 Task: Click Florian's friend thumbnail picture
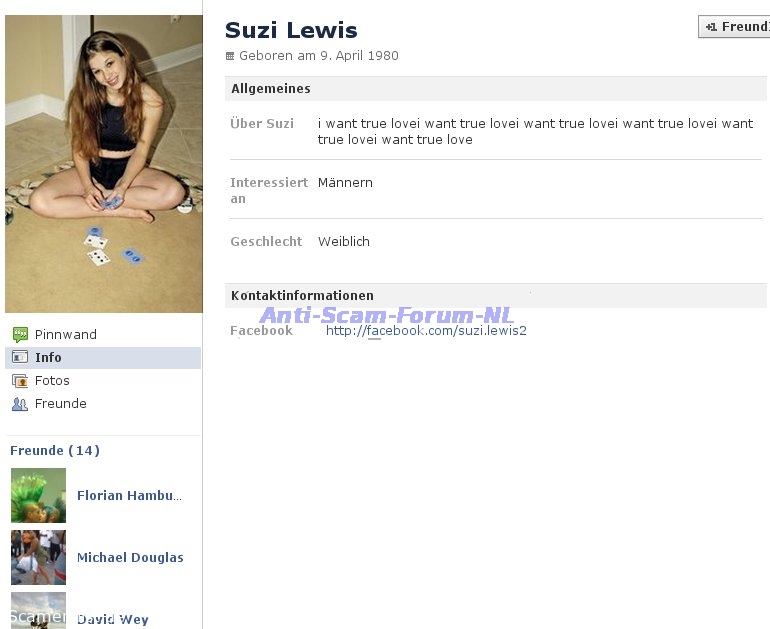(x=38, y=495)
